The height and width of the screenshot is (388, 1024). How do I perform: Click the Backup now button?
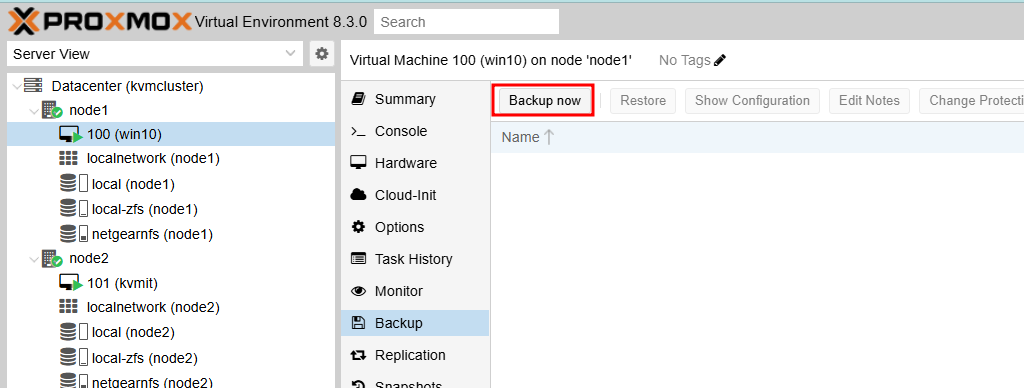coord(545,101)
